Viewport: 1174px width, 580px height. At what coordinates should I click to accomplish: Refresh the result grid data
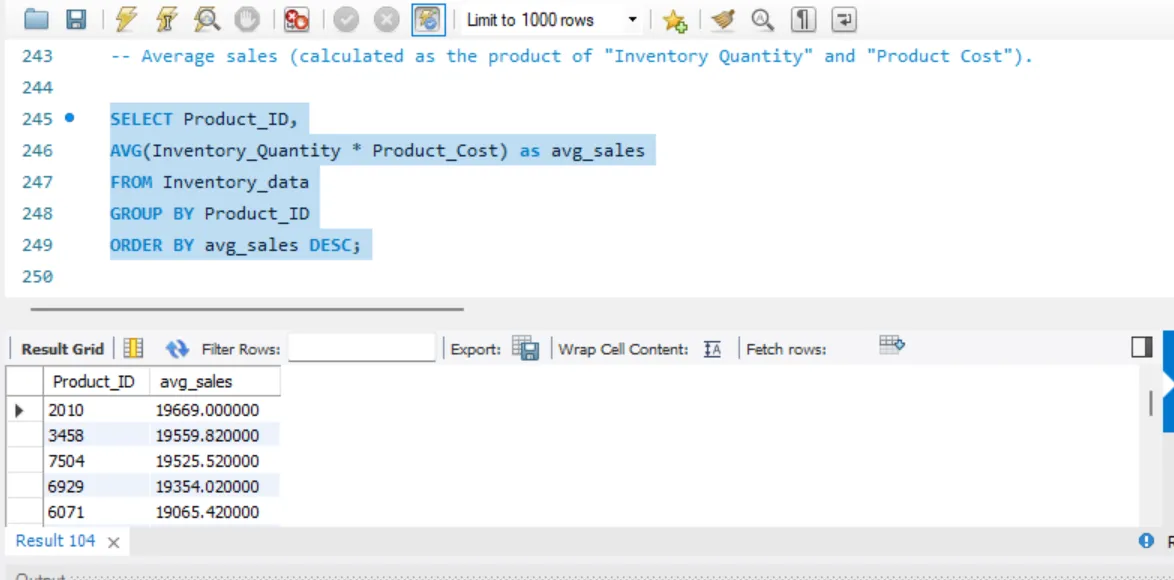pos(177,349)
